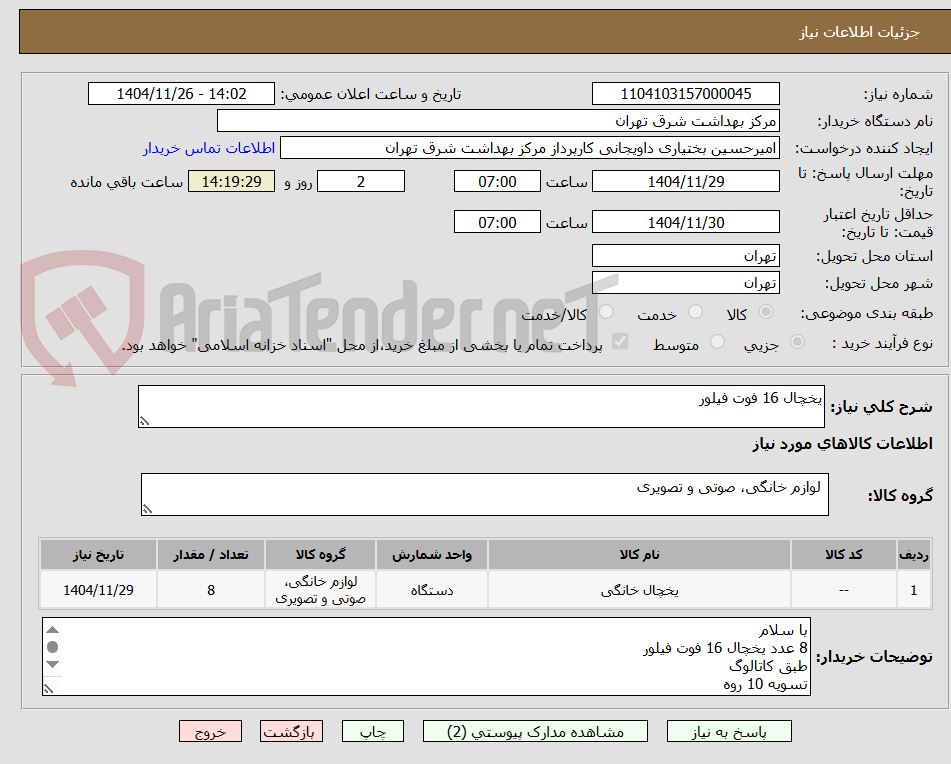The height and width of the screenshot is (764, 951).
Task: Click the یخچال خانگی cell
Action: pos(639,590)
